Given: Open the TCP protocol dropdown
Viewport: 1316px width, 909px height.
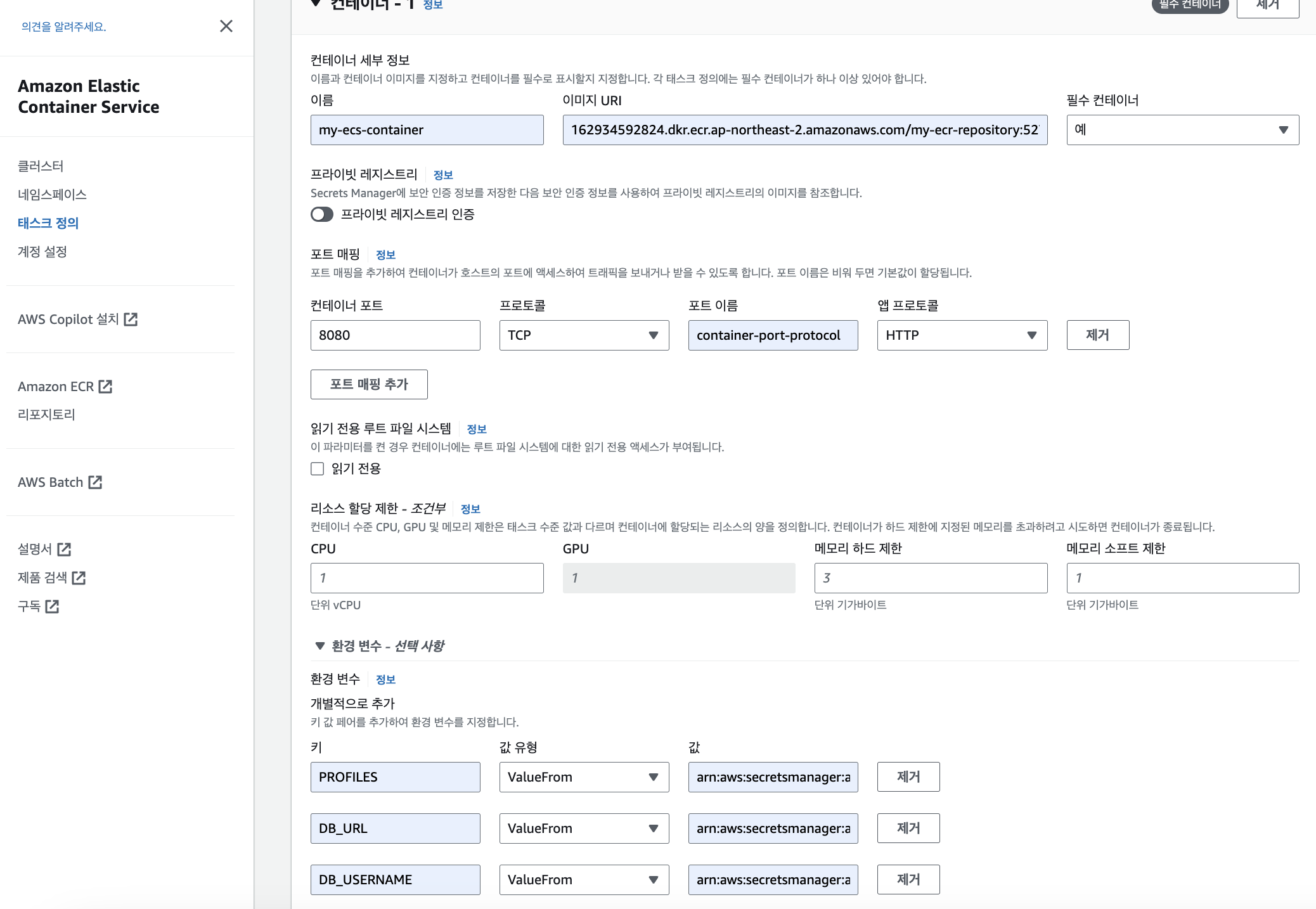Looking at the screenshot, I should pos(583,335).
